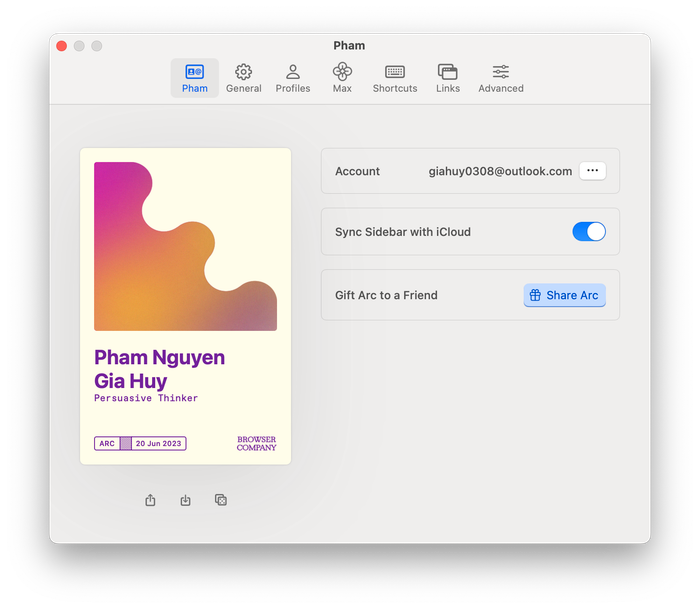Disable Sync Sidebar with iCloud

point(589,232)
